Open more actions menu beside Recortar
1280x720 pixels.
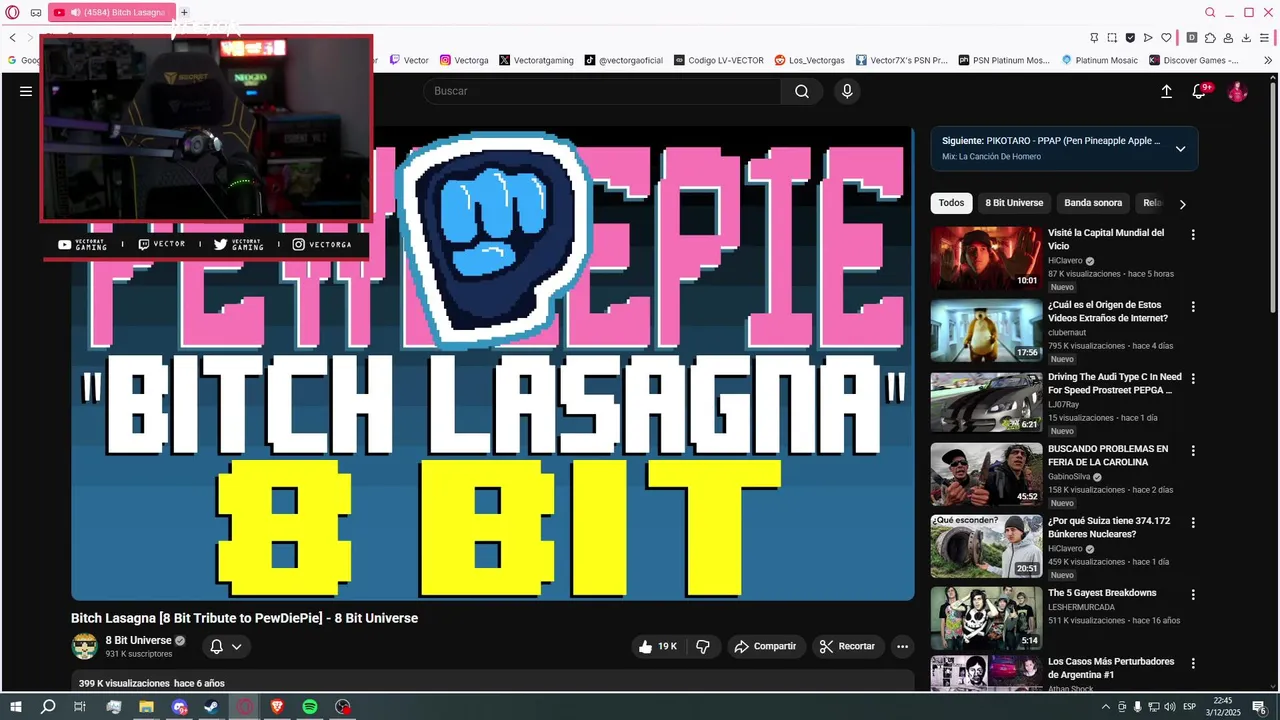tap(902, 647)
